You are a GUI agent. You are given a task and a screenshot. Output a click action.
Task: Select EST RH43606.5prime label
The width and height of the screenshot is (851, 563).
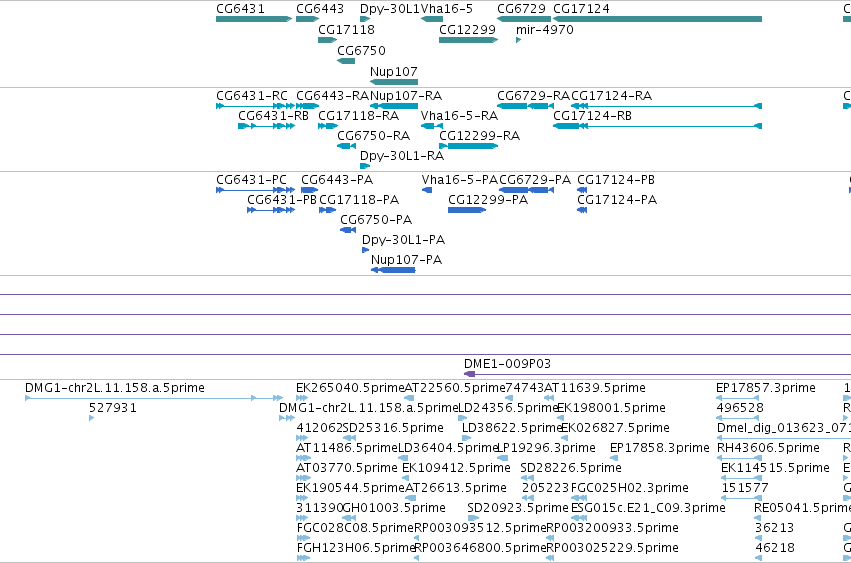pos(769,448)
